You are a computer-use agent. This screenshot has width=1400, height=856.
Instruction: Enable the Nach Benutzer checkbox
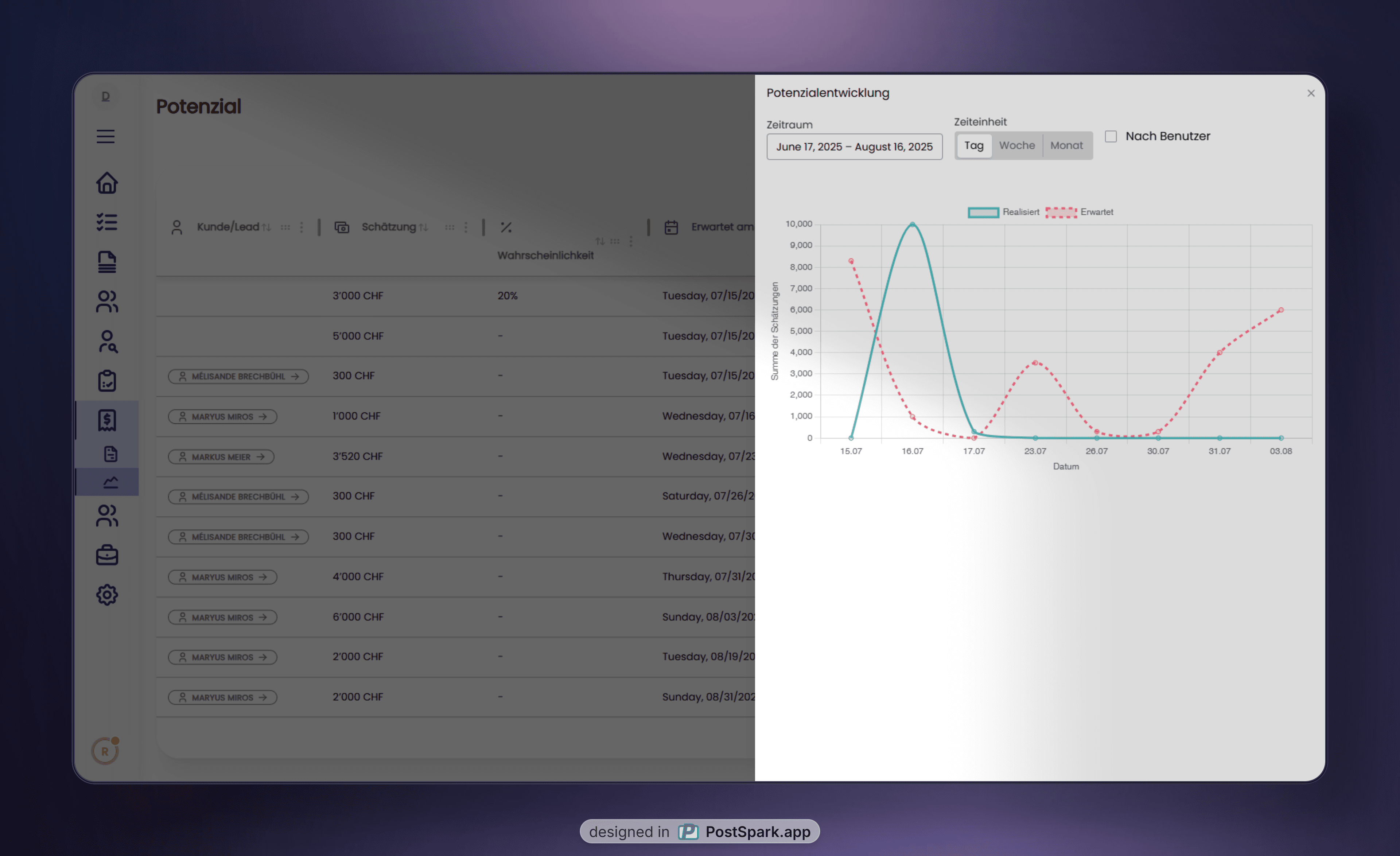pyautogui.click(x=1111, y=136)
